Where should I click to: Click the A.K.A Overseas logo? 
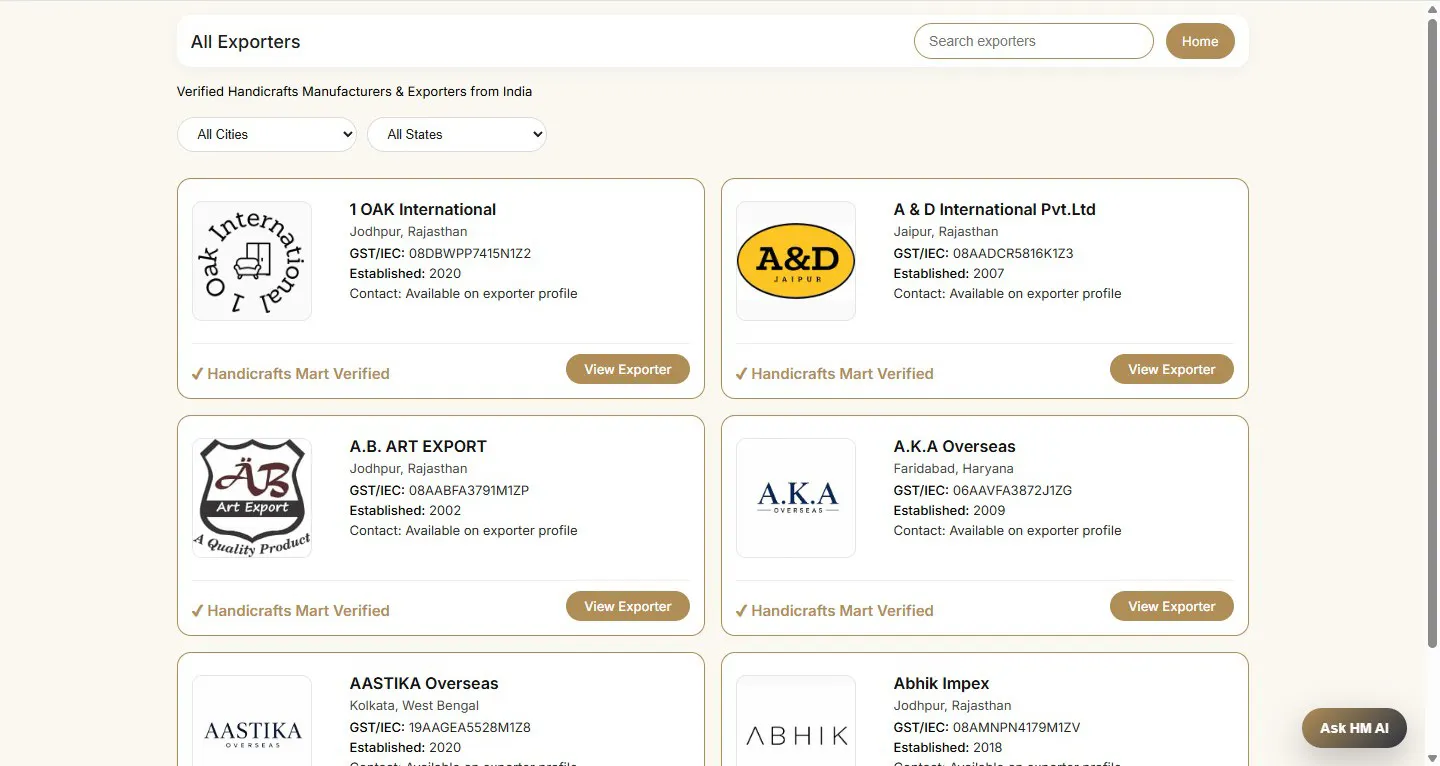coord(796,498)
